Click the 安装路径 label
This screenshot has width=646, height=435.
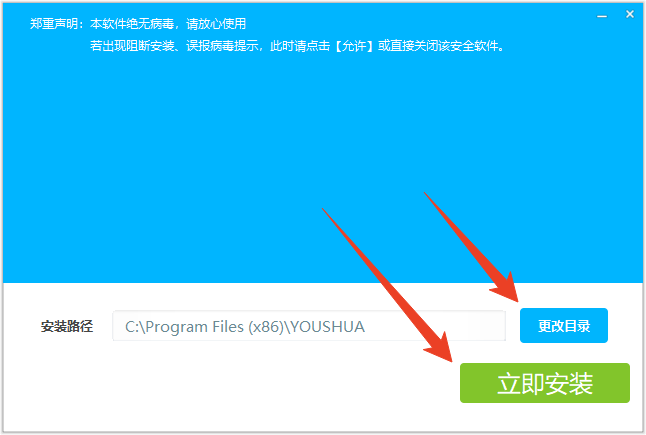[67, 326]
